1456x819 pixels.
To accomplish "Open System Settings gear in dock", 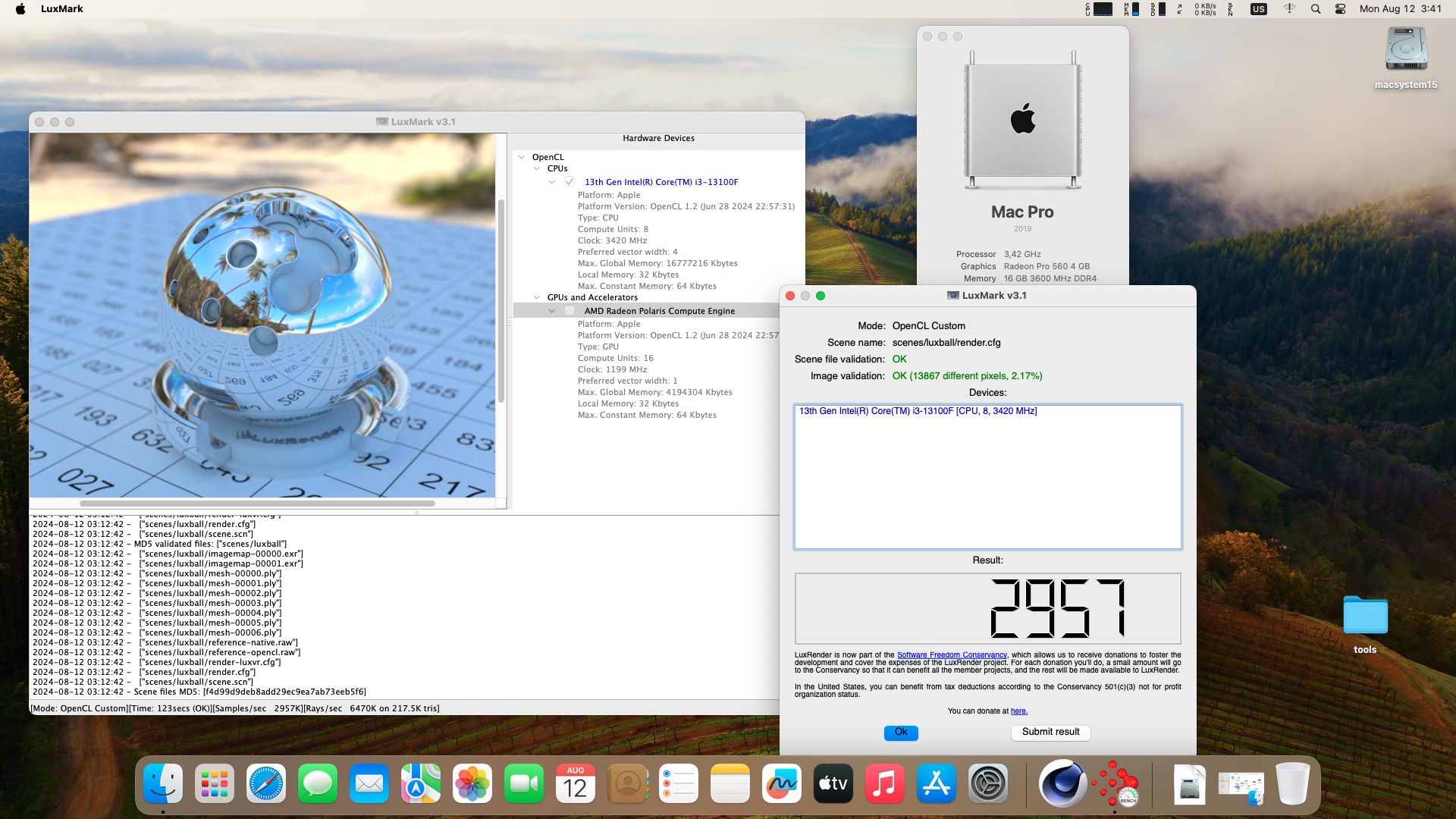I will tap(988, 784).
